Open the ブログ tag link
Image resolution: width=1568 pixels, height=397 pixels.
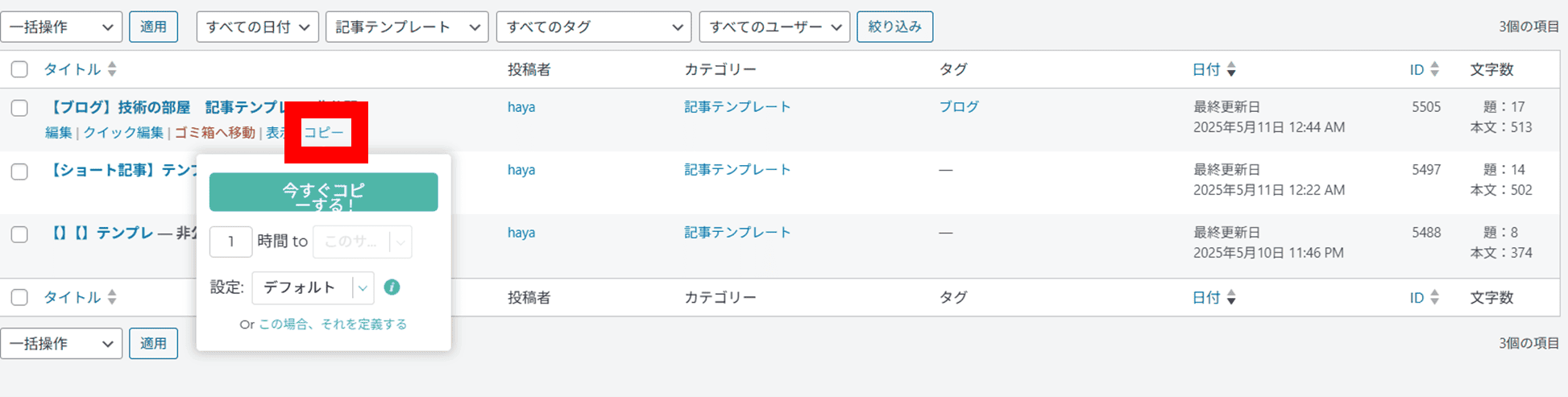click(x=959, y=106)
